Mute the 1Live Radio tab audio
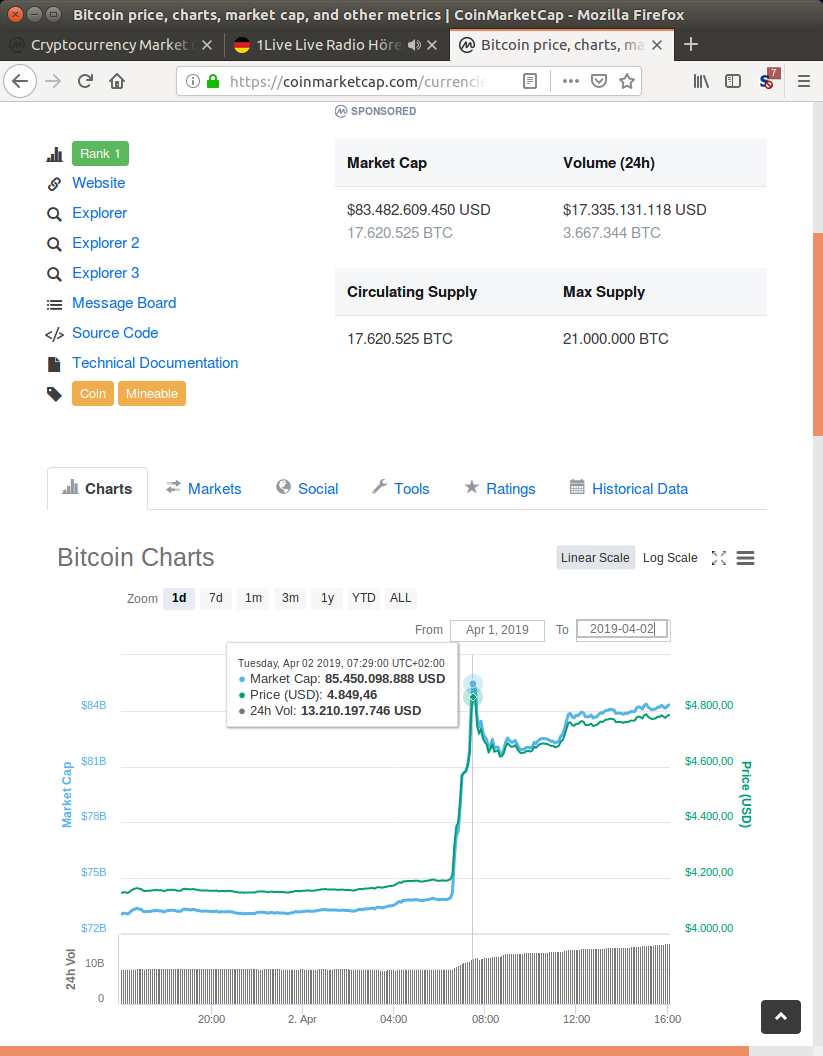The width and height of the screenshot is (823, 1056). click(x=414, y=45)
